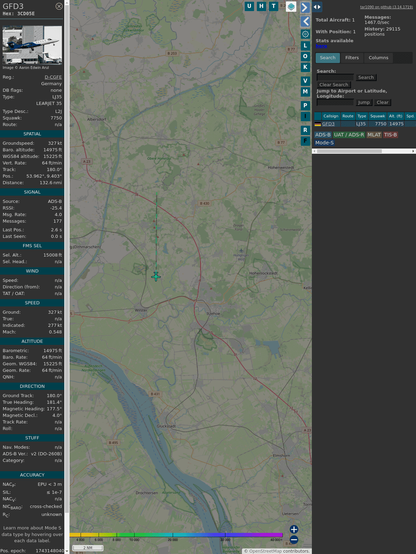Click the FMS SEL section header
The image size is (416, 554).
pyautogui.click(x=32, y=246)
